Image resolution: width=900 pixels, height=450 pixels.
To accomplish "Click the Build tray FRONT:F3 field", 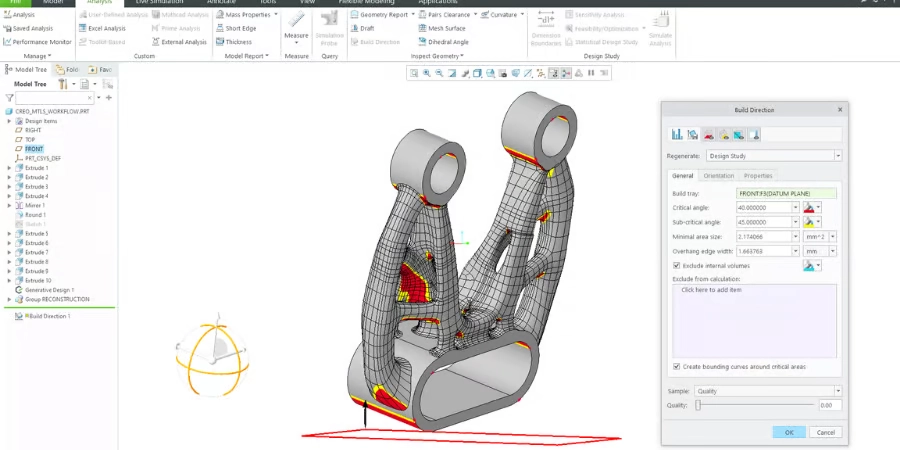I will tap(786, 193).
